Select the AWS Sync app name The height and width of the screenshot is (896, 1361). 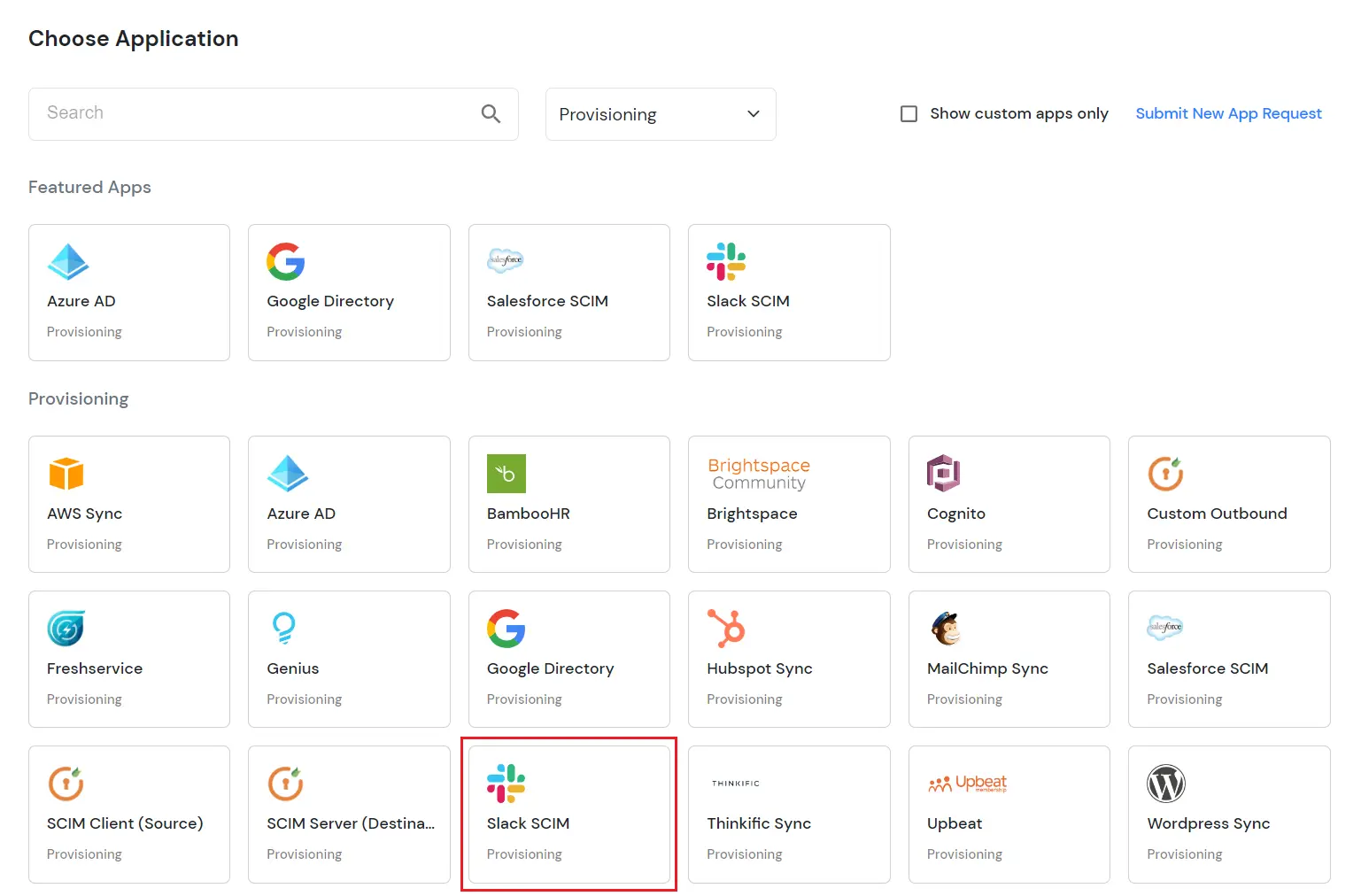tap(85, 514)
